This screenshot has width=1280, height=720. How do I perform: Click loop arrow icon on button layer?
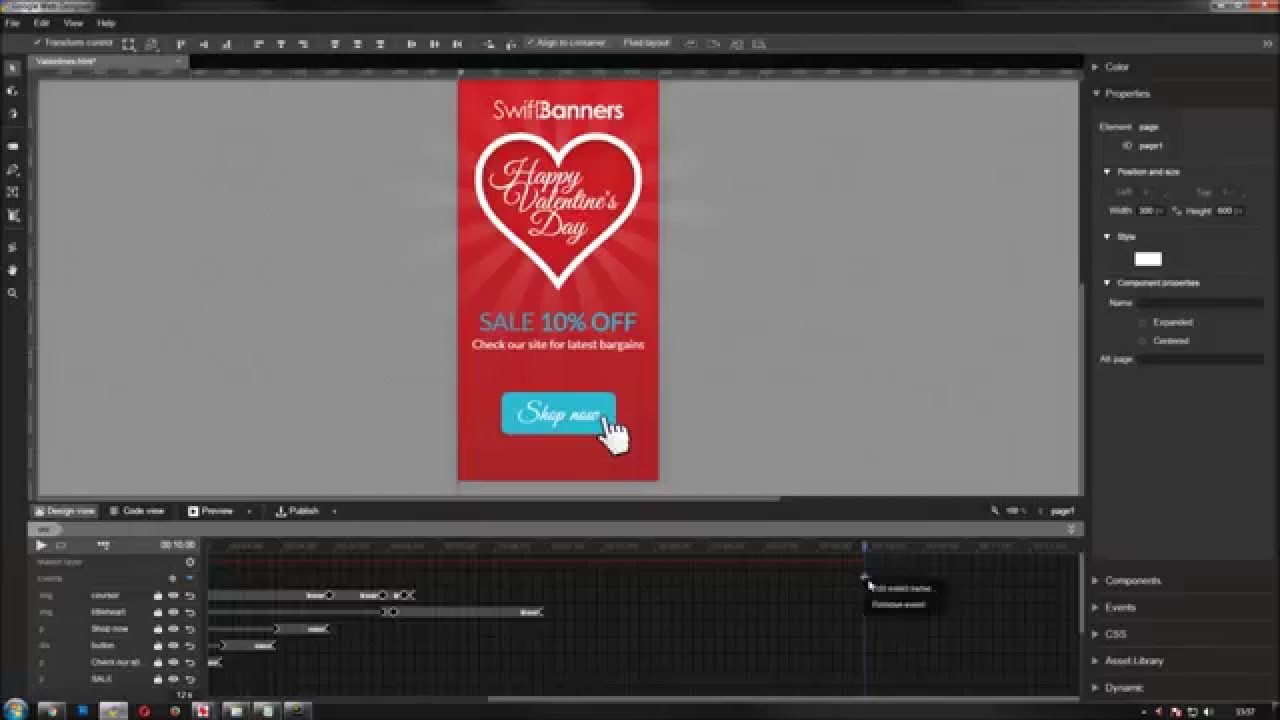click(x=189, y=645)
